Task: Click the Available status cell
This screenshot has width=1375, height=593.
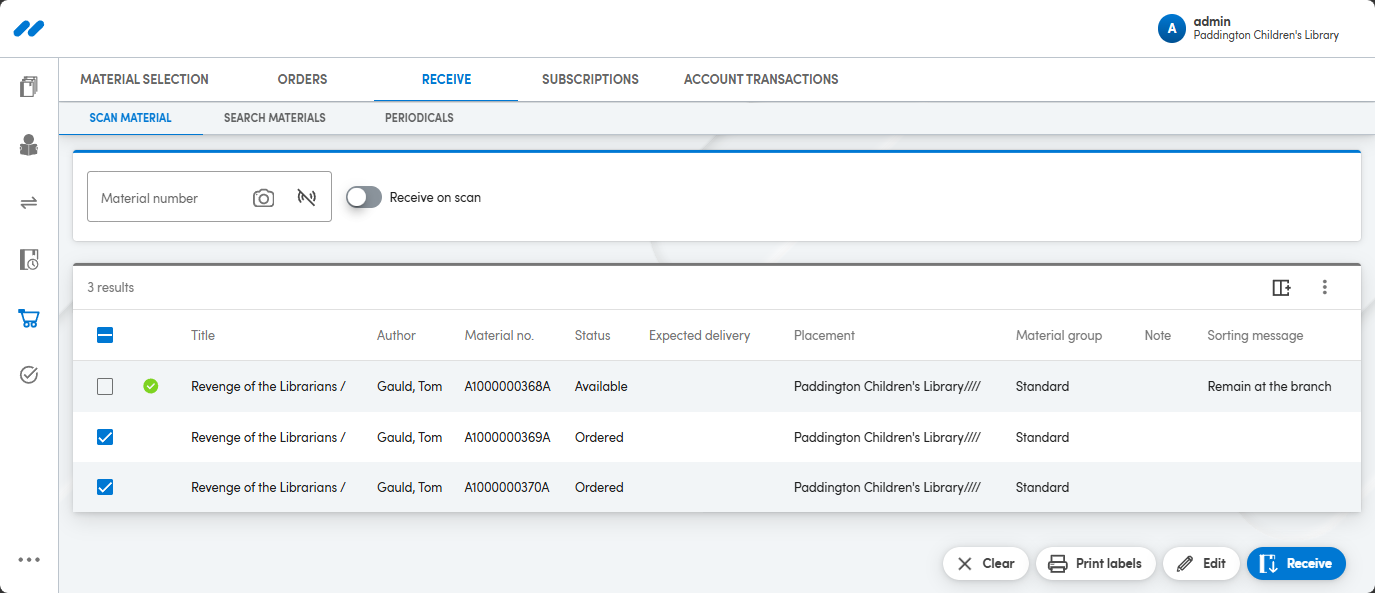Action: click(601, 386)
